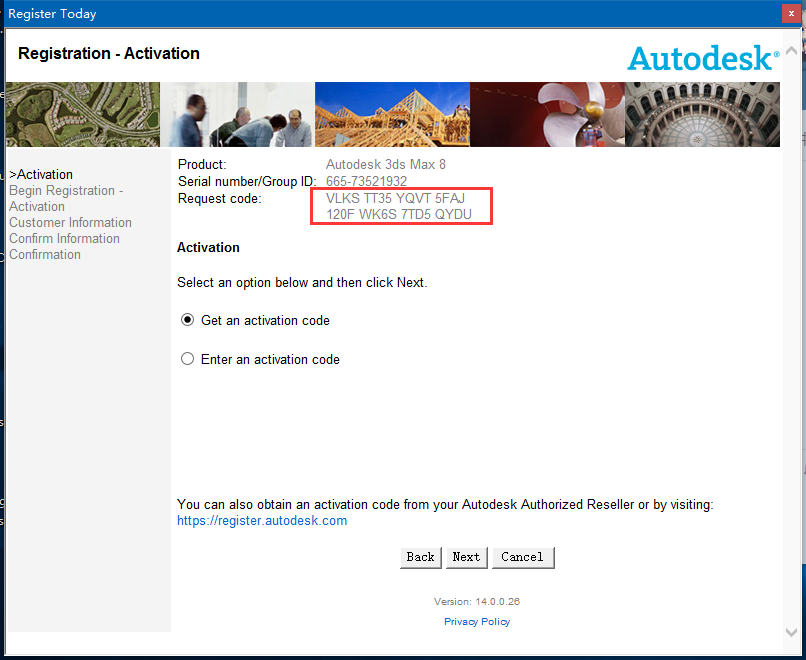Screen dimensions: 806x660
Task: Click the Autodesk logo
Action: pos(703,58)
